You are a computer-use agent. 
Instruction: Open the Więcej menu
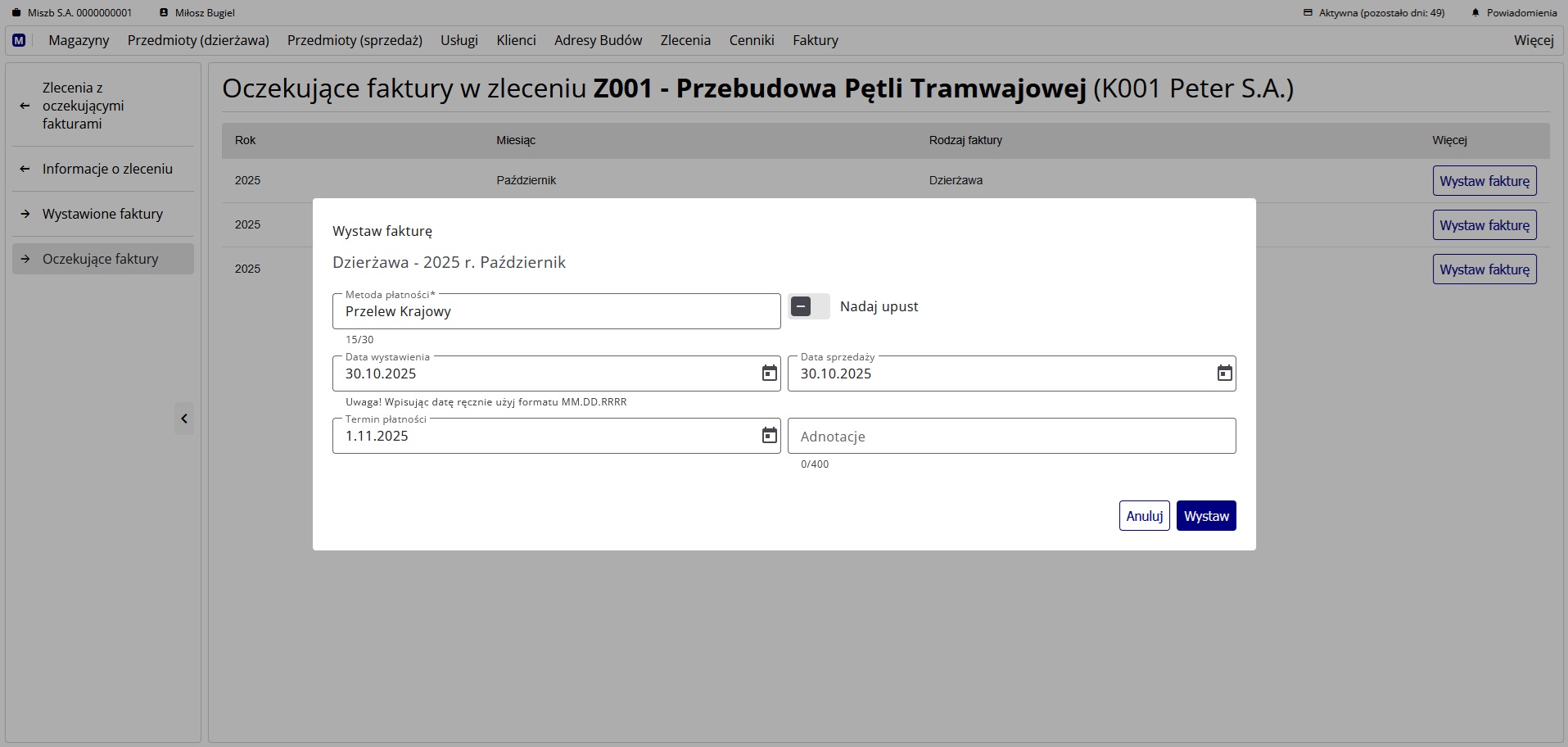click(x=1533, y=40)
